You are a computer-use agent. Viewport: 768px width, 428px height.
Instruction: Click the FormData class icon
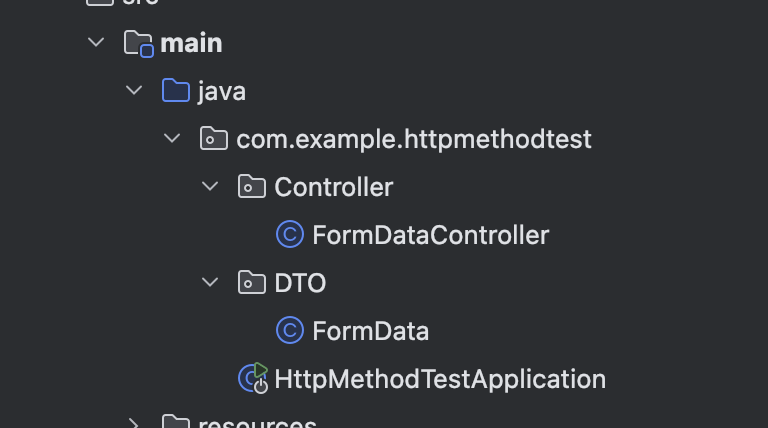tap(290, 330)
